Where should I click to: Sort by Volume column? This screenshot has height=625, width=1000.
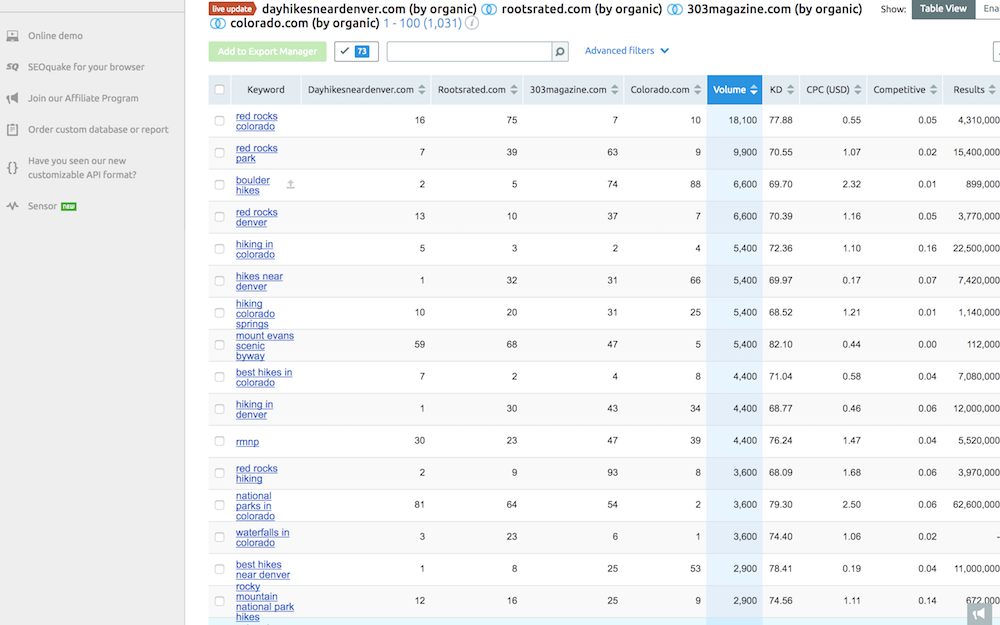click(x=735, y=90)
